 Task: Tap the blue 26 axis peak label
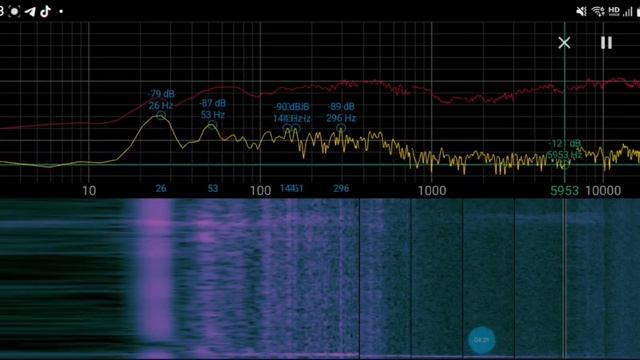(161, 188)
